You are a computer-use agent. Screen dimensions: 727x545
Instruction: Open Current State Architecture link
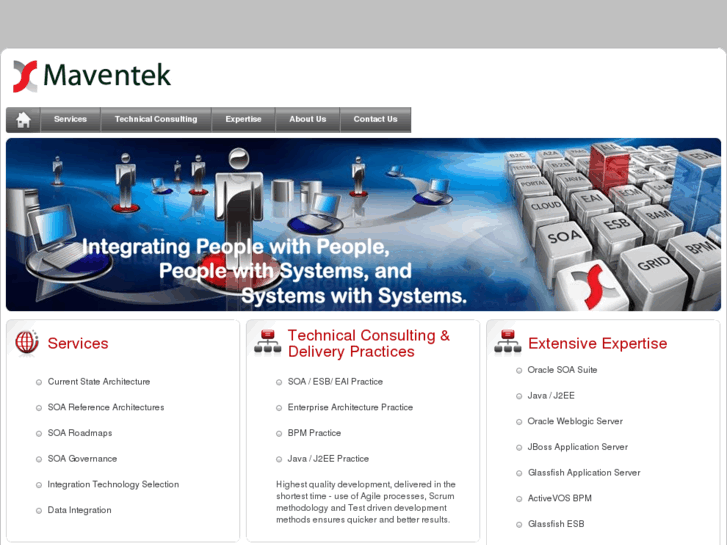[99, 382]
